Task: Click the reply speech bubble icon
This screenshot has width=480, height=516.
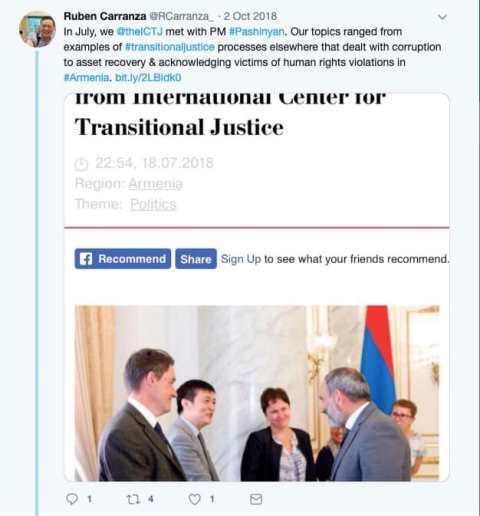Action: [x=72, y=499]
